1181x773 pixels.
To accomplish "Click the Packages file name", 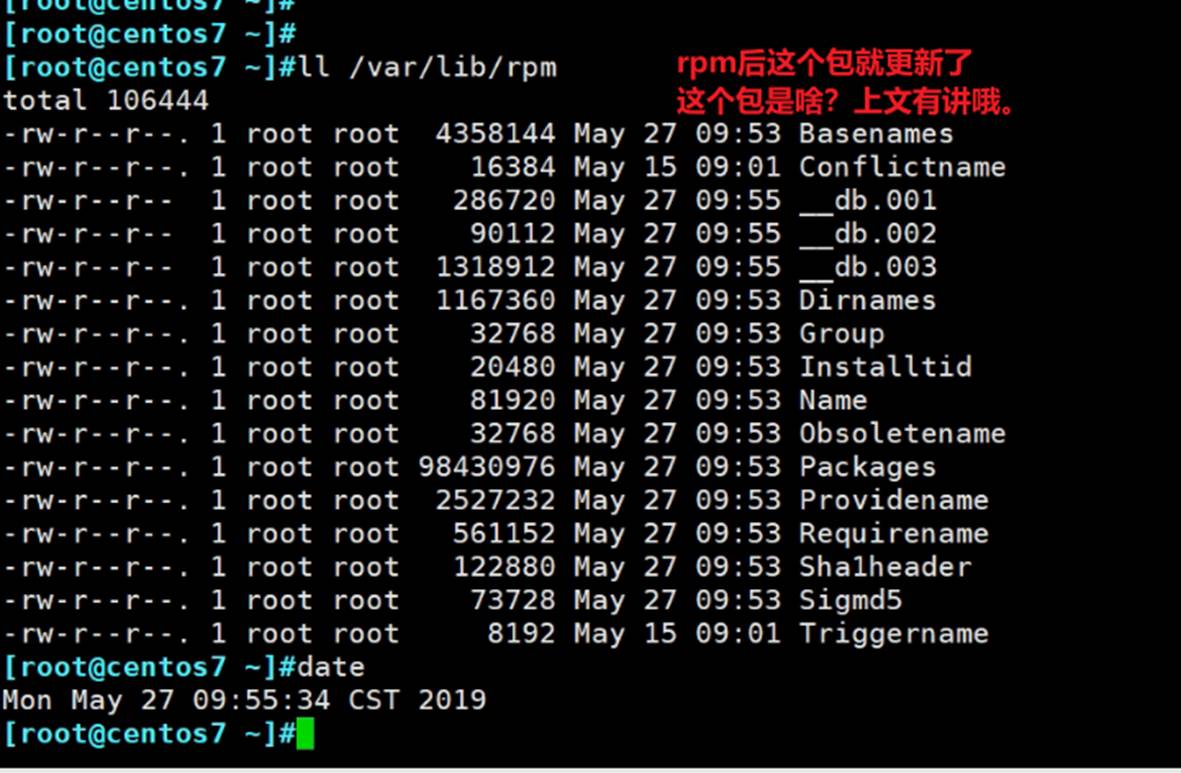I will (x=867, y=467).
